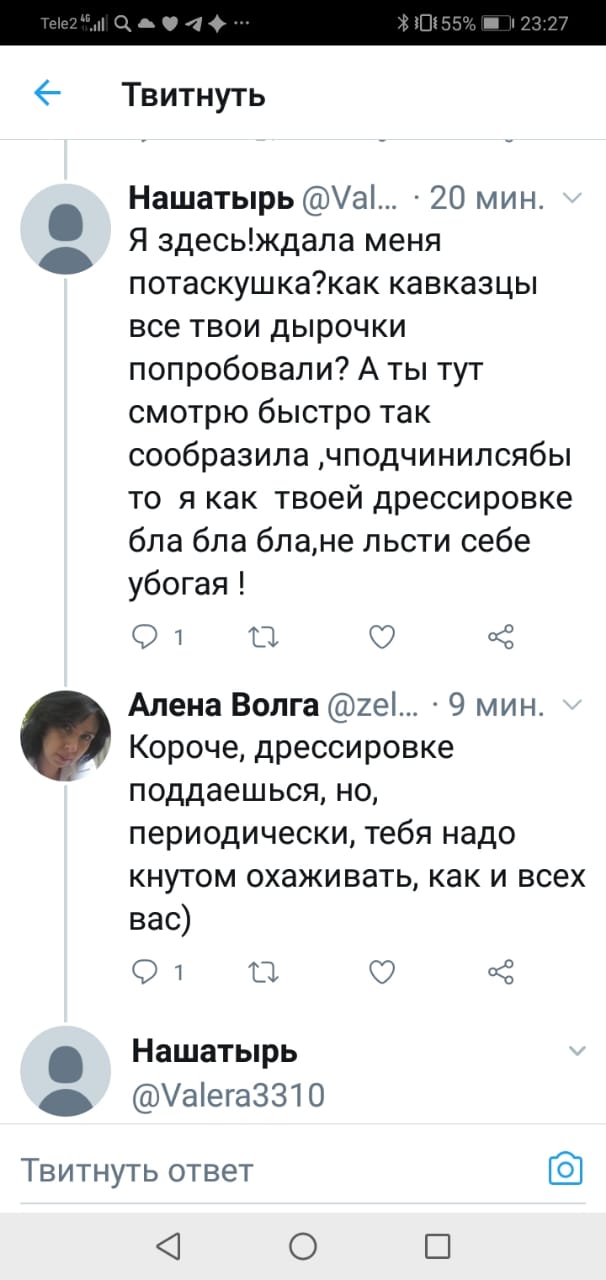Image resolution: width=606 pixels, height=1280 pixels.
Task: Tap the back arrow in header
Action: tap(47, 94)
